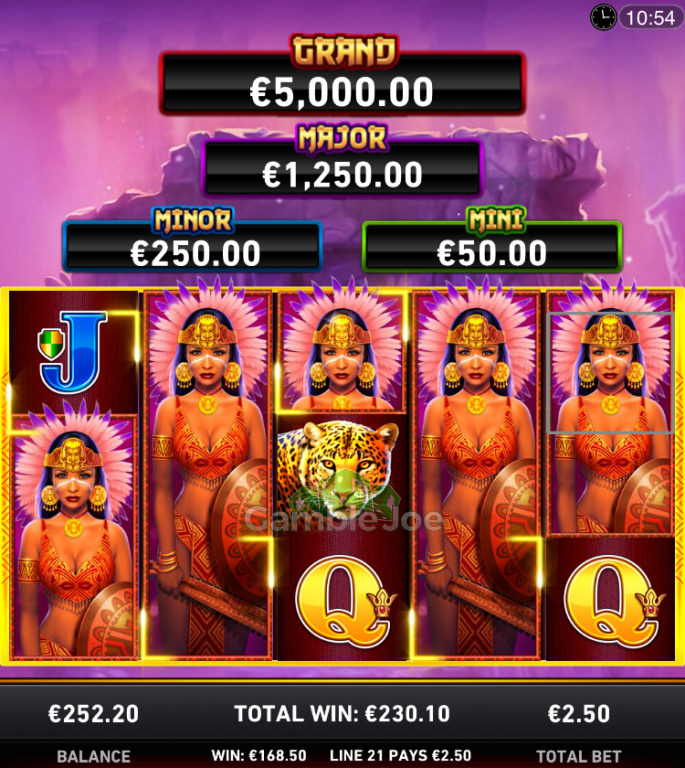Click the blue J card symbol
685x768 pixels.
73,352
